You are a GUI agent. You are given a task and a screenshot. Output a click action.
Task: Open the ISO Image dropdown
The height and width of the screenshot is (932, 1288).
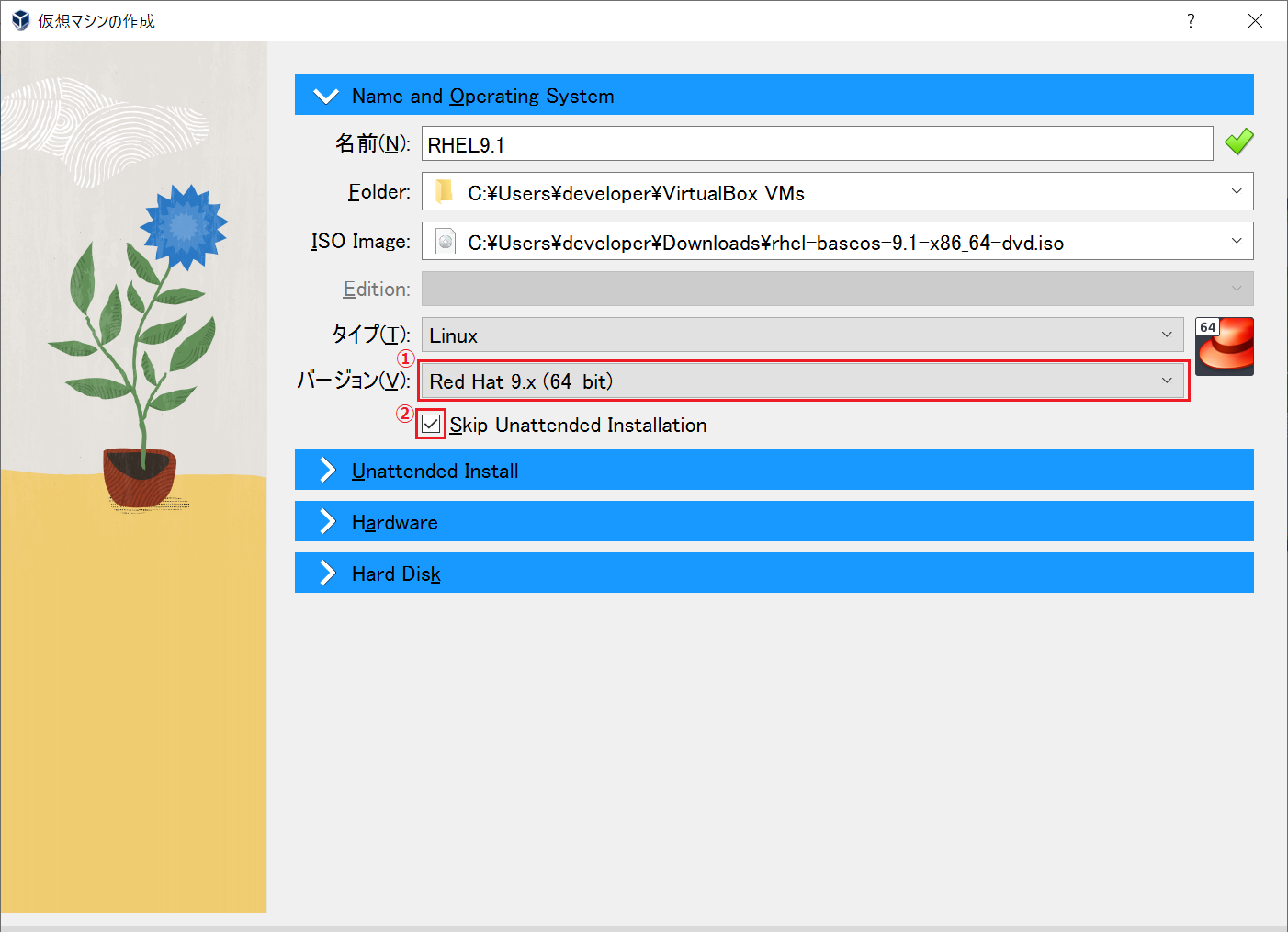coord(1236,241)
